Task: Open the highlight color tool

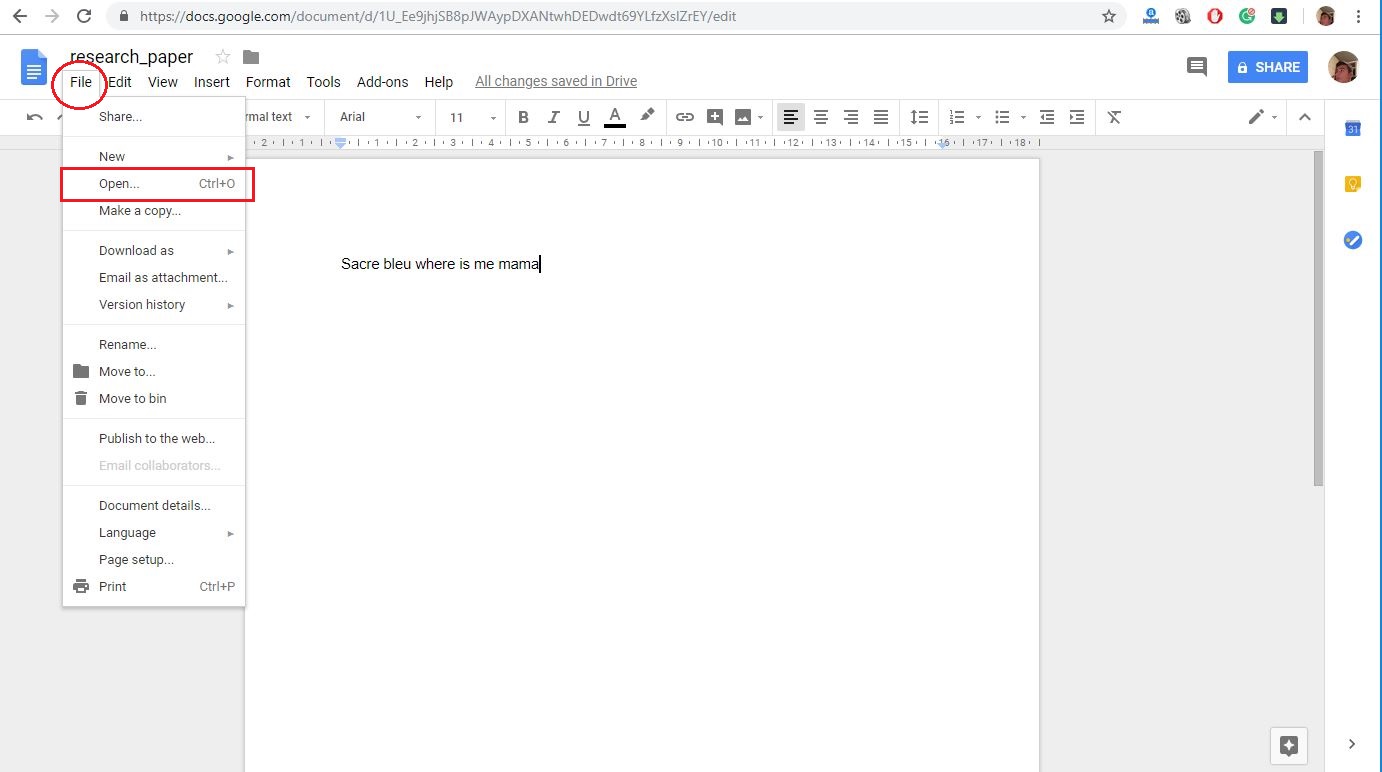Action: 647,116
